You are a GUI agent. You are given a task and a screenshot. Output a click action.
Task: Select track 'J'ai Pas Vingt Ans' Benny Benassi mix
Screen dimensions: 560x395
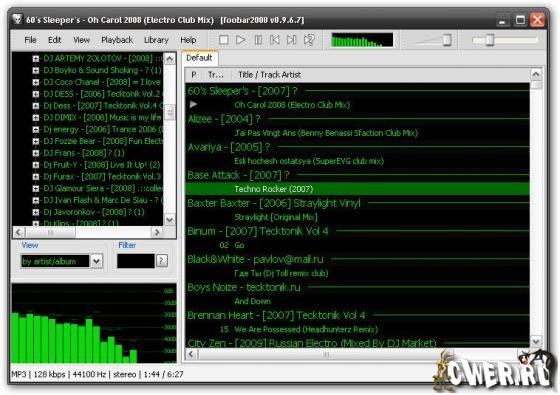coord(357,133)
